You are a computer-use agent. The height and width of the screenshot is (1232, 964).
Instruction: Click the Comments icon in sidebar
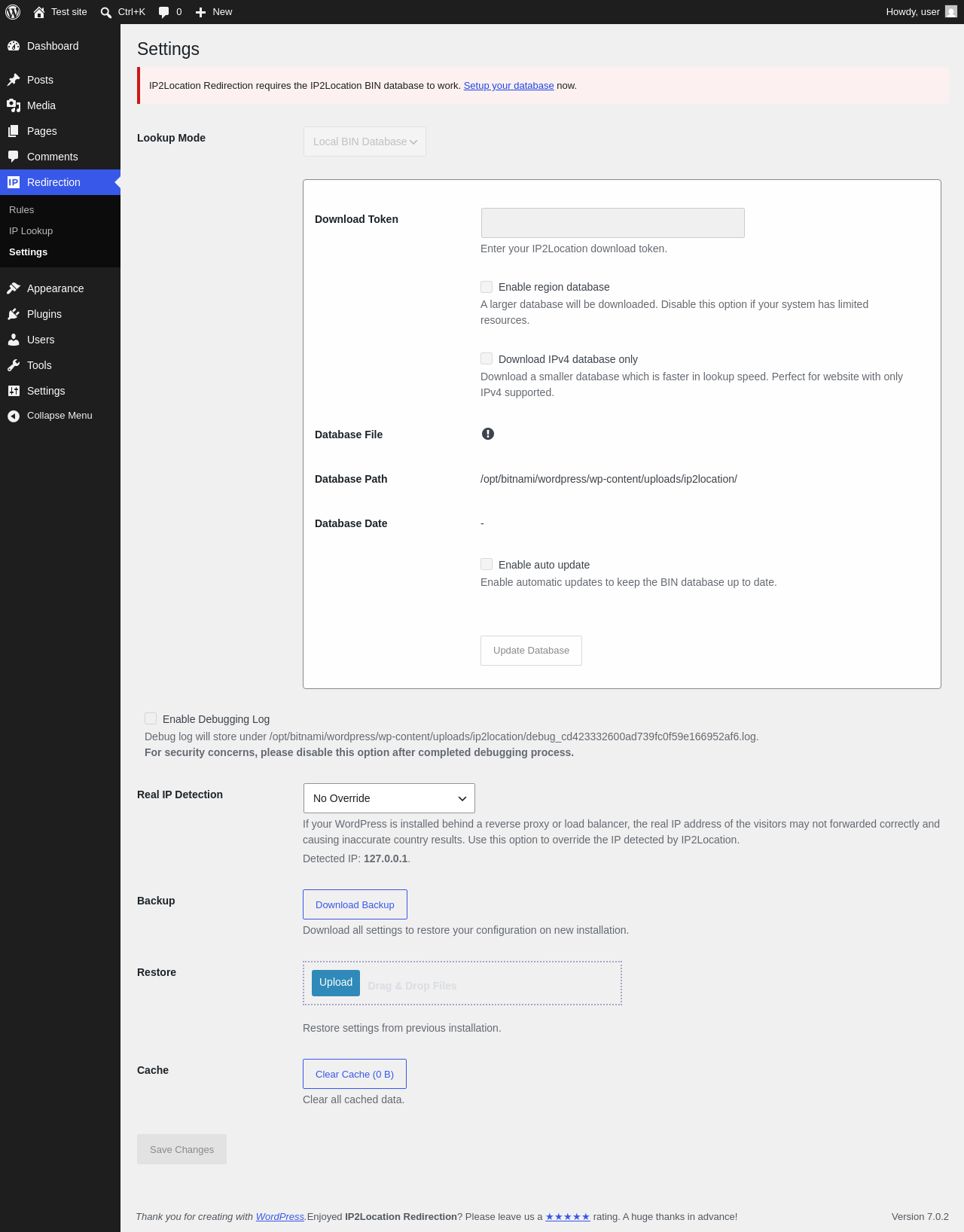[x=14, y=157]
